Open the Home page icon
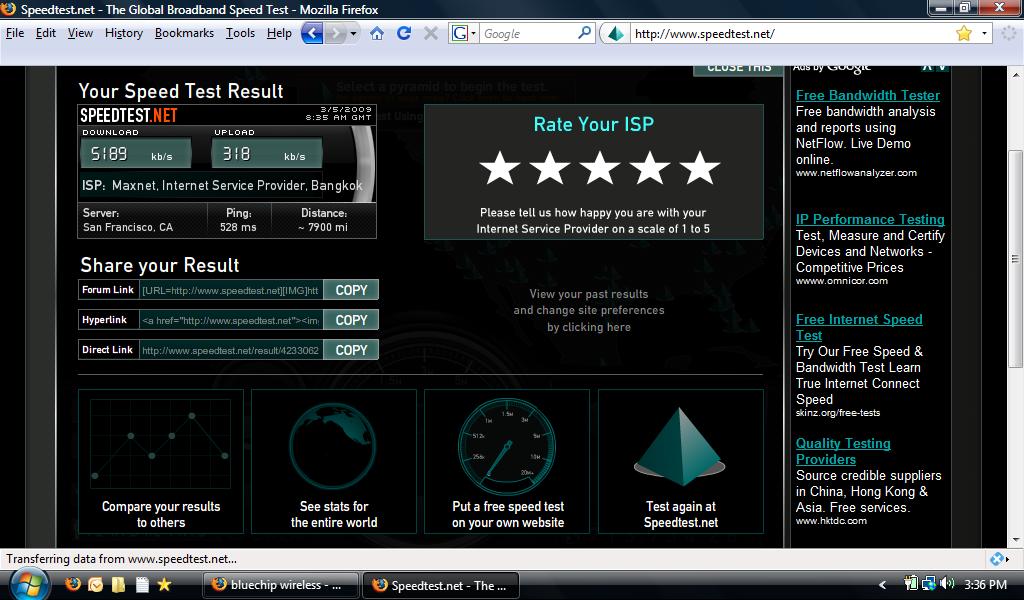 click(377, 33)
